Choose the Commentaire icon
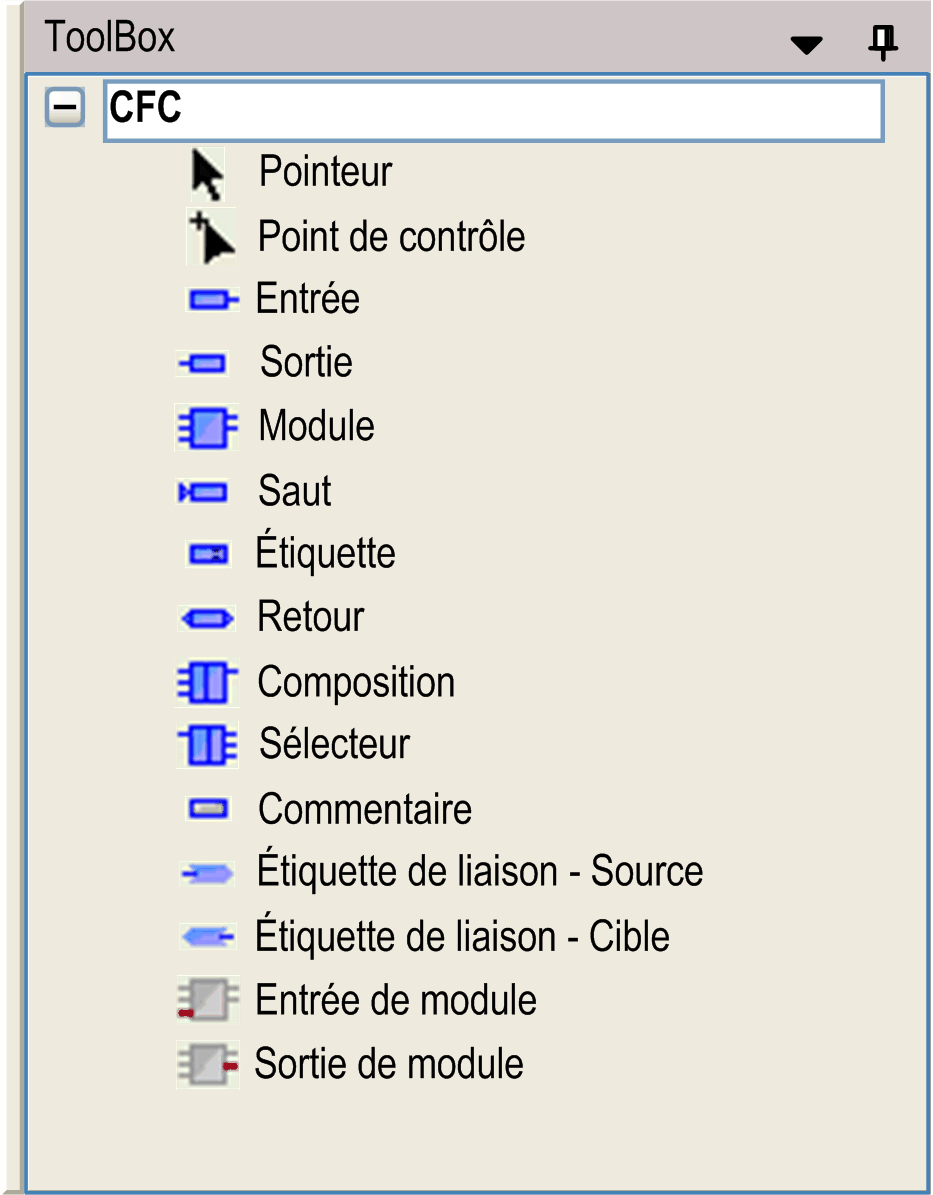933x1195 pixels. 208,809
